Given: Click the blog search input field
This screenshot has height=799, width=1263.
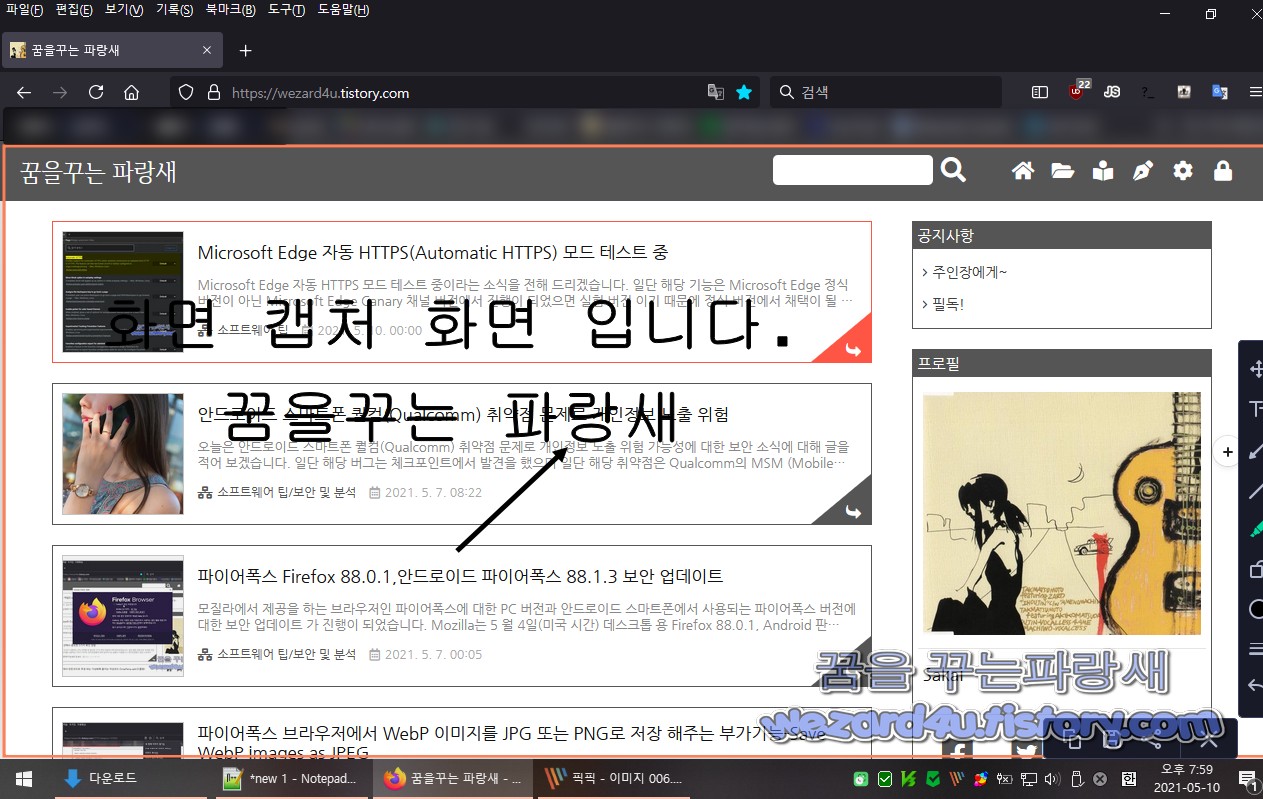Looking at the screenshot, I should (853, 170).
